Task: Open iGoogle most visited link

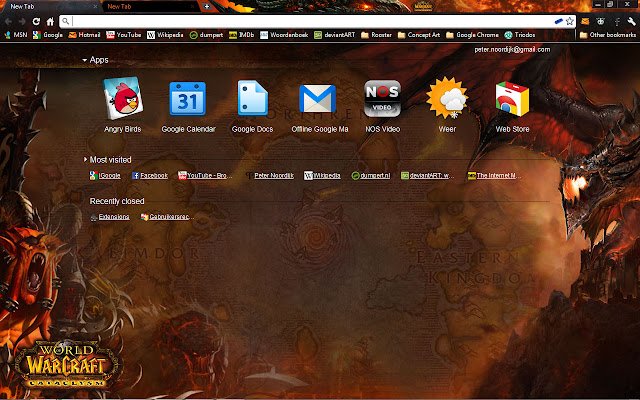Action: click(105, 176)
